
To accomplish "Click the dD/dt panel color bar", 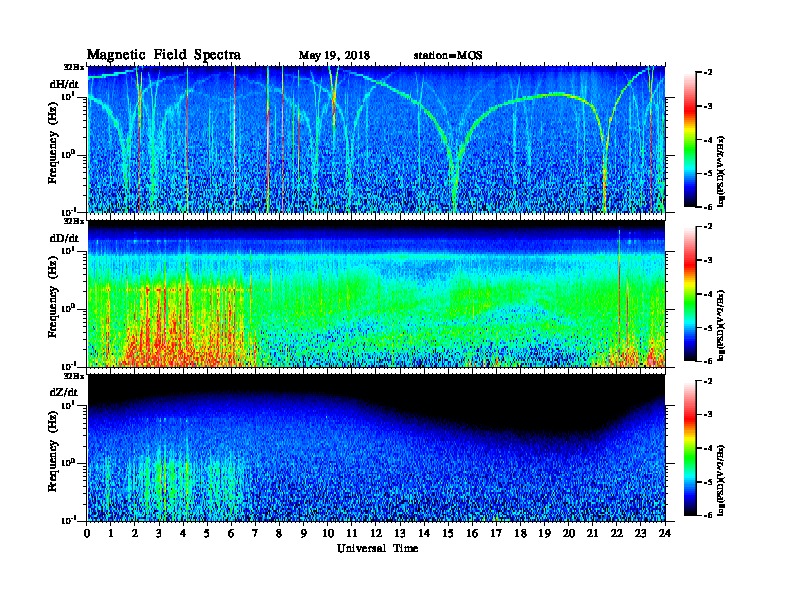I will [690, 293].
